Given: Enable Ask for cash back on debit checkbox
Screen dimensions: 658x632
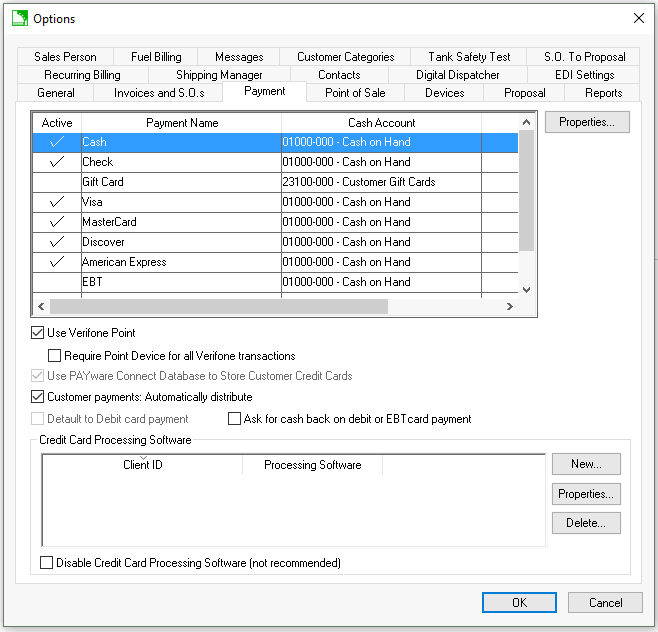Looking at the screenshot, I should (235, 419).
